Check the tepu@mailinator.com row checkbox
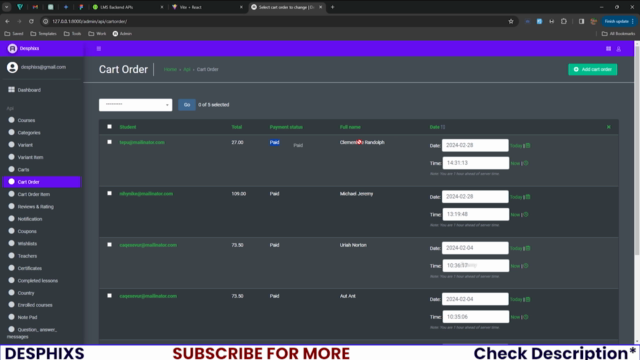 click(x=109, y=142)
